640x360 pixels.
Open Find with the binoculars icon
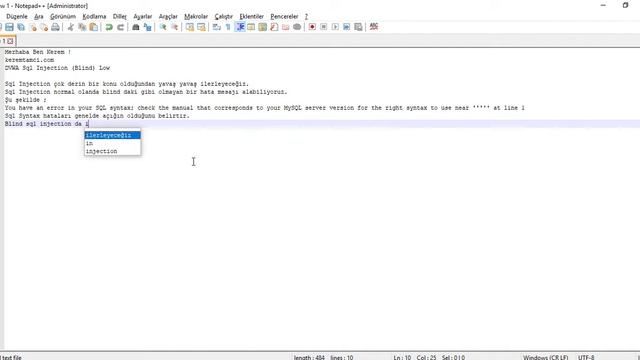tap(136, 27)
